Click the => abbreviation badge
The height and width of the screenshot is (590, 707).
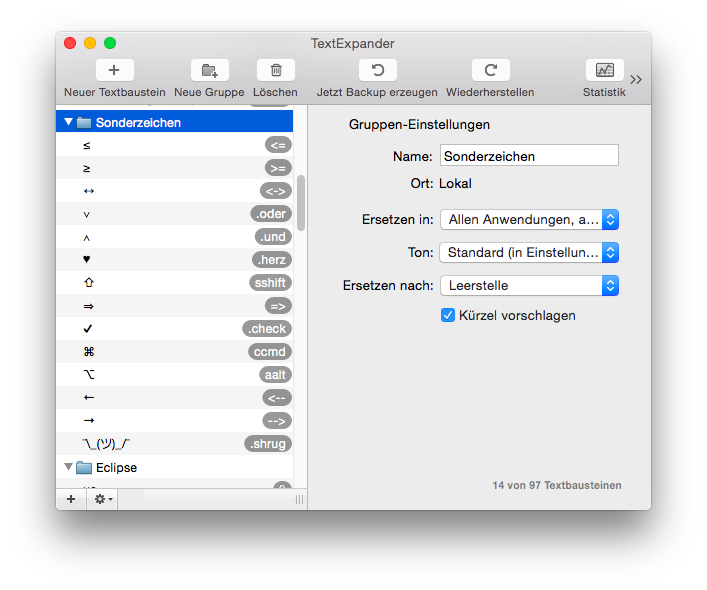pyautogui.click(x=278, y=306)
